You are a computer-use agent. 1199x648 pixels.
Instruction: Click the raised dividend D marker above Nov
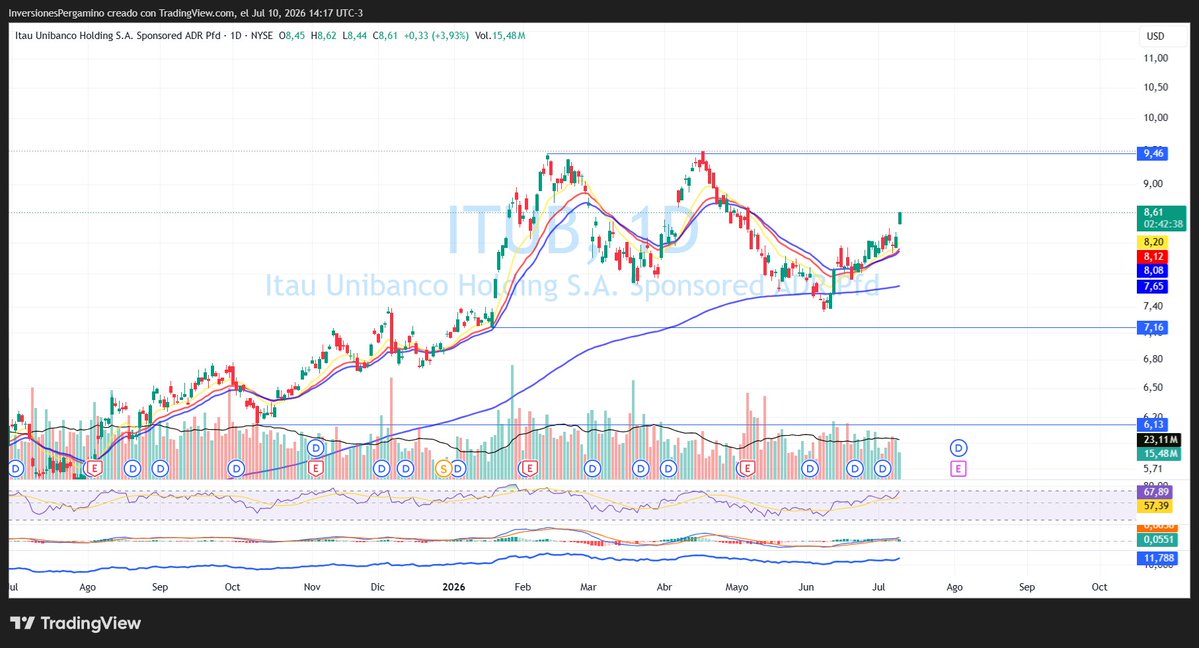(315, 448)
